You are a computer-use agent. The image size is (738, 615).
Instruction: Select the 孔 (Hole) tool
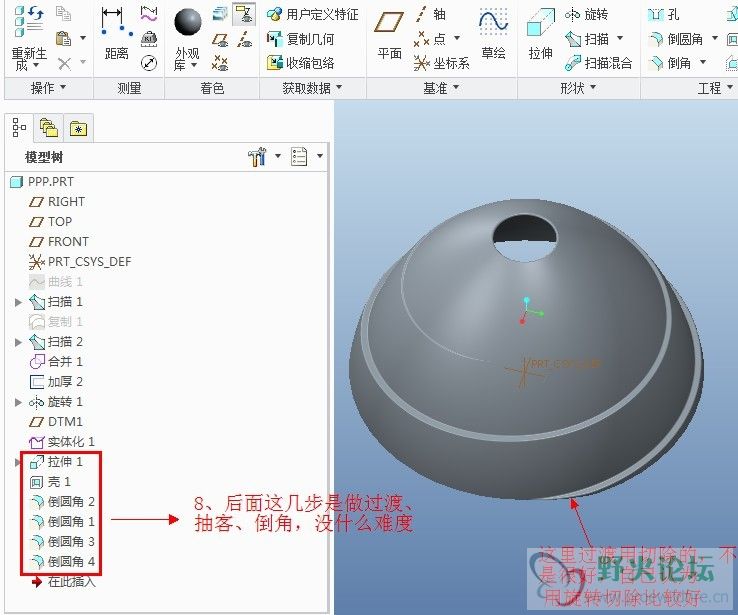click(664, 15)
